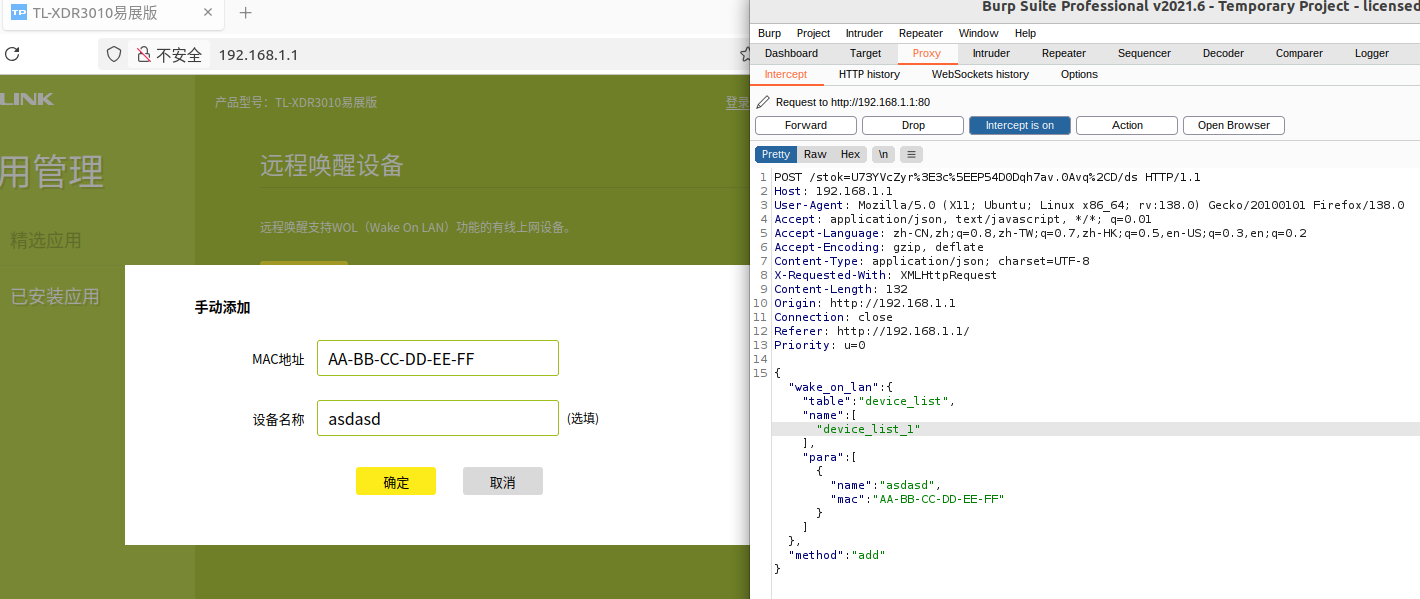Click the highlighted "device_list_1" value
This screenshot has width=1420, height=599.
868,429
